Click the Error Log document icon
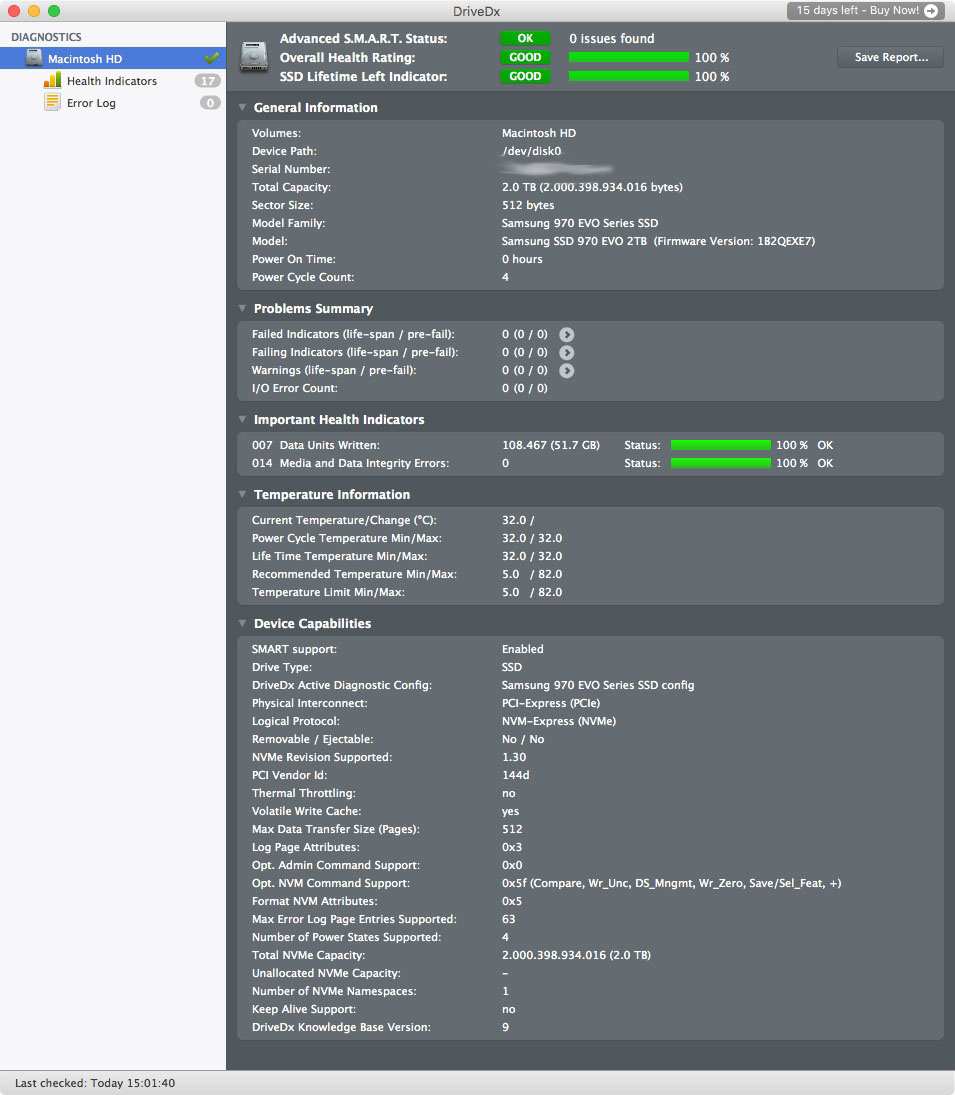 pos(52,102)
